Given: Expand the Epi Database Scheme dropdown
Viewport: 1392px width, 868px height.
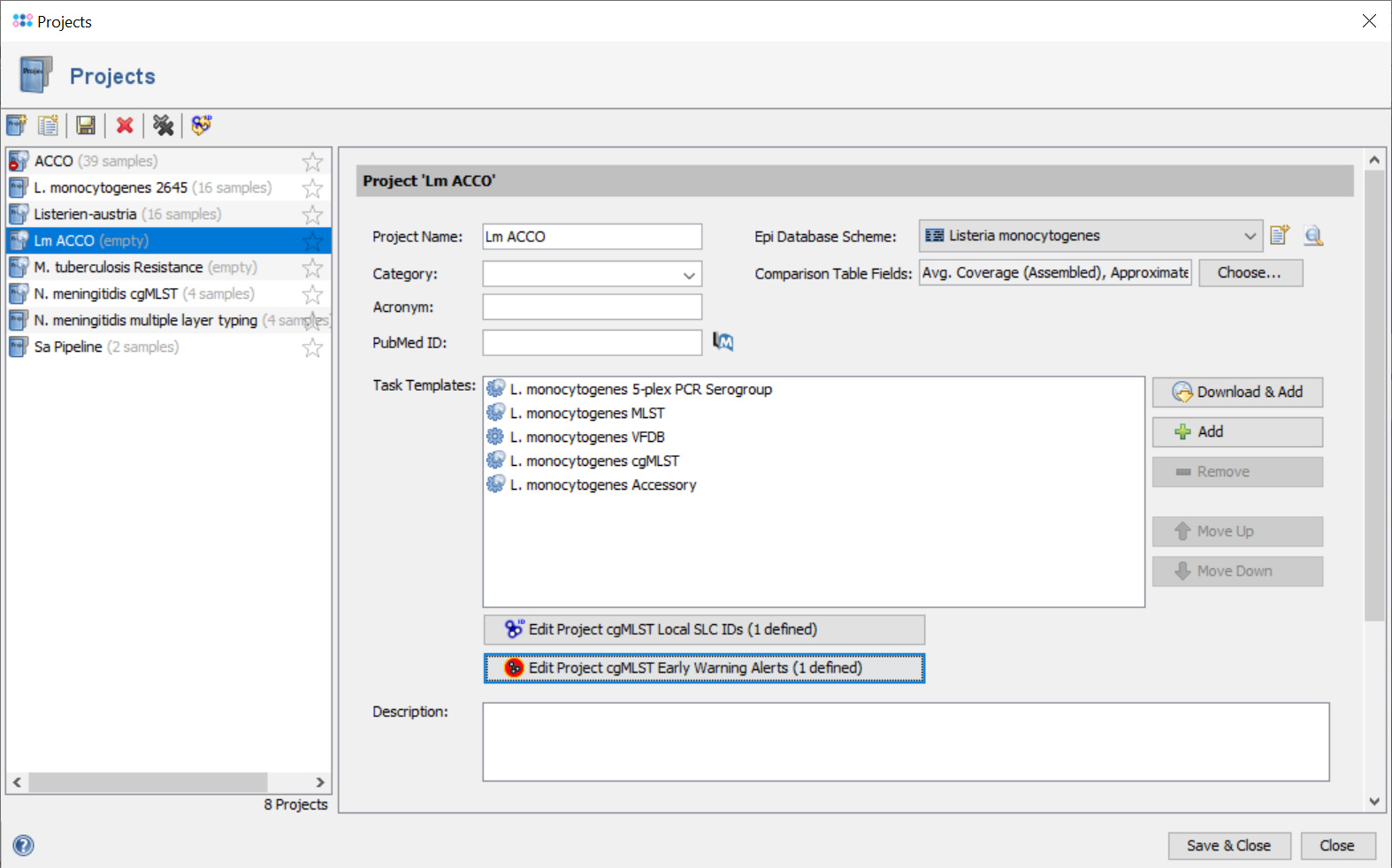Looking at the screenshot, I should coord(1249,236).
